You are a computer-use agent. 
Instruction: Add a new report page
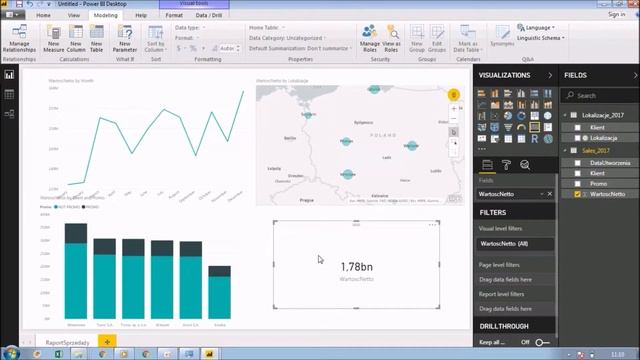(x=107, y=342)
